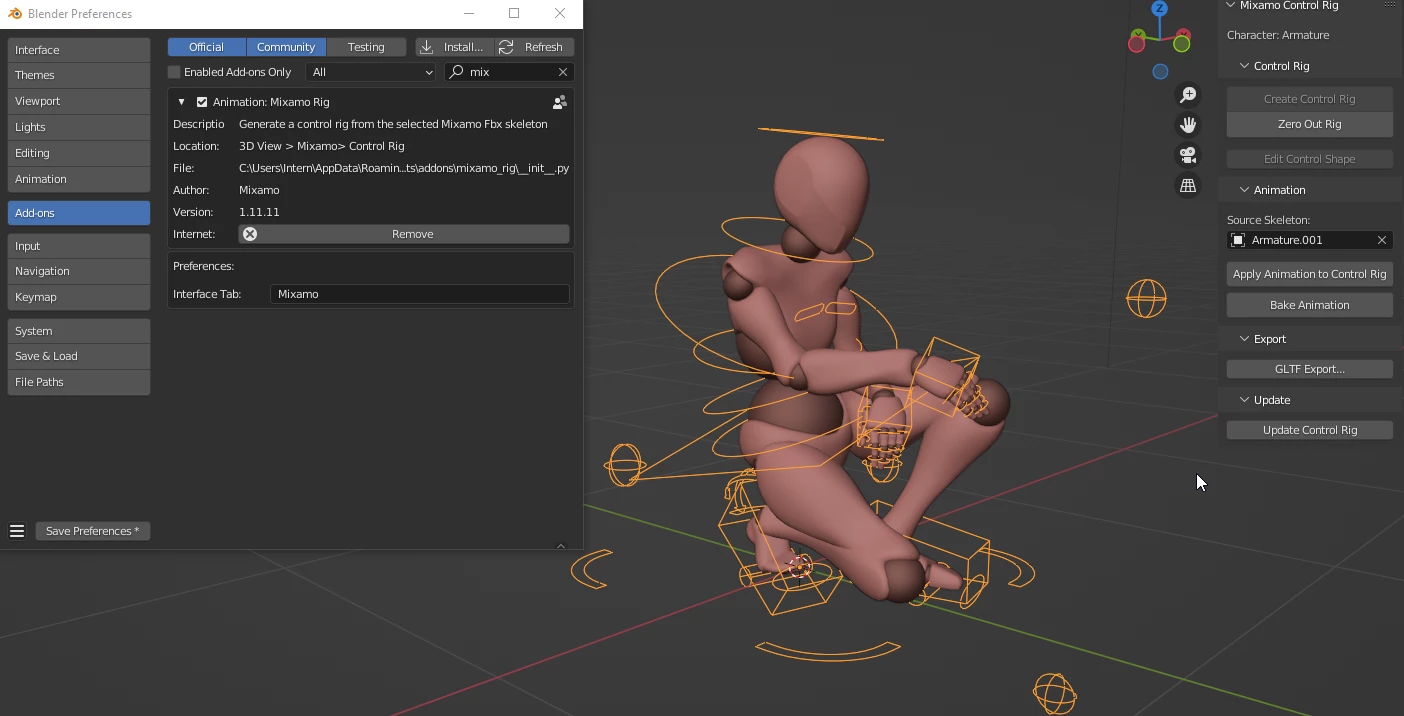This screenshot has width=1404, height=716.
Task: Collapse the Mixamo Rig add-on details
Action: tap(181, 102)
